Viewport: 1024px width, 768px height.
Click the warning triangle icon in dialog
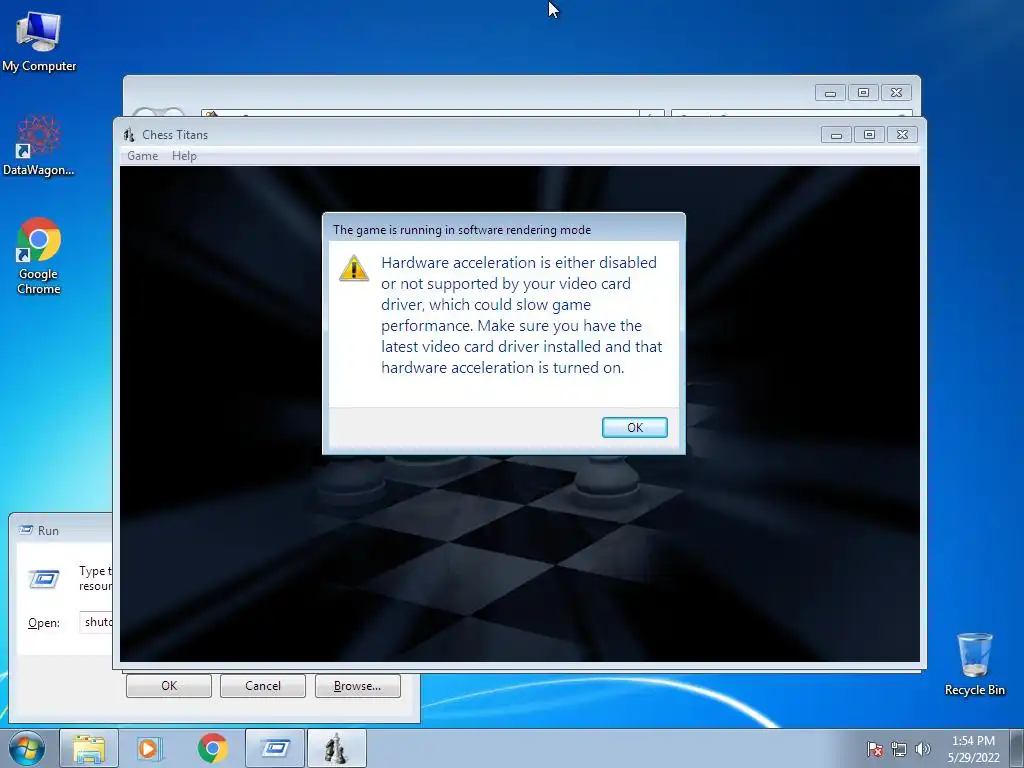point(354,268)
